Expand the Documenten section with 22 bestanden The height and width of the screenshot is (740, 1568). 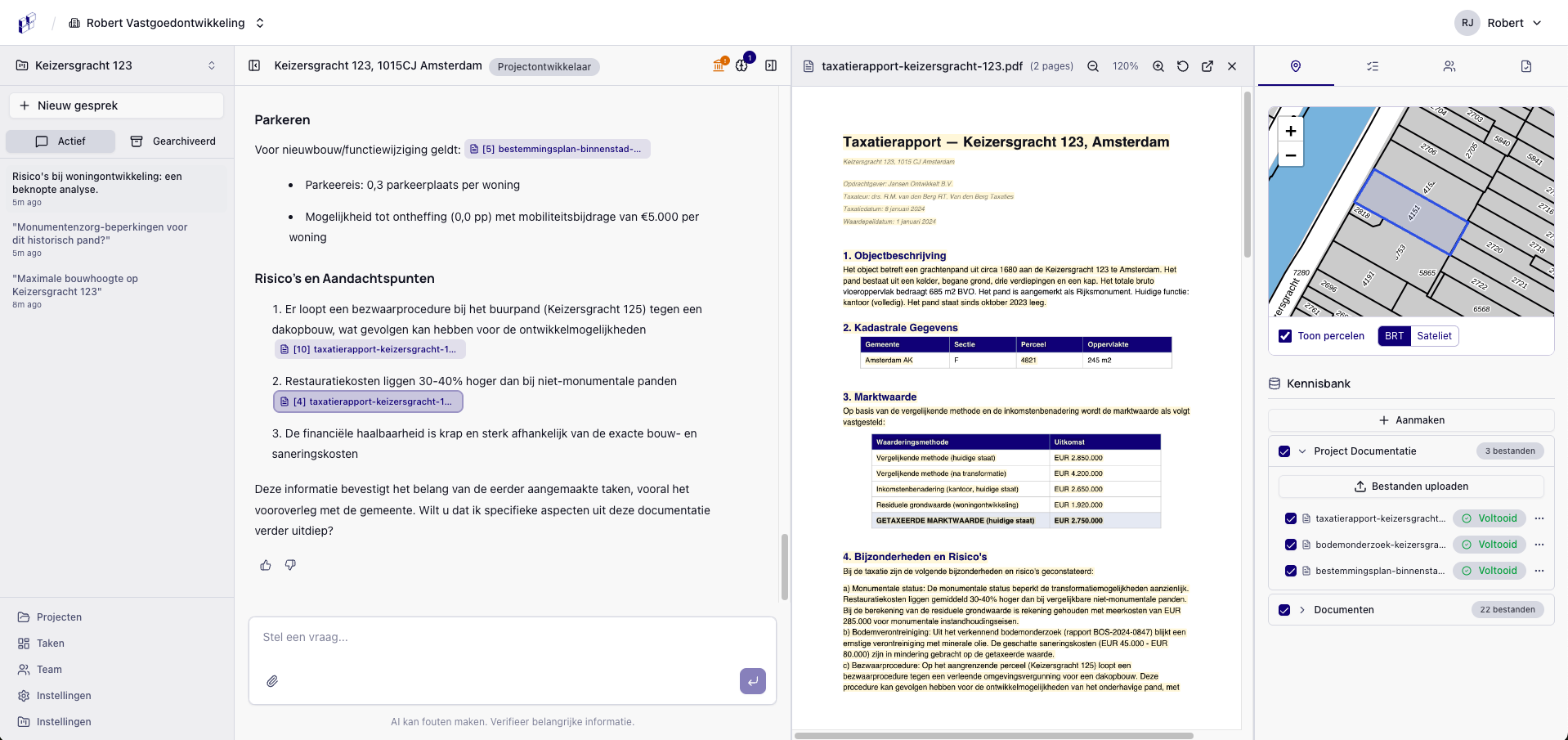click(x=1301, y=609)
